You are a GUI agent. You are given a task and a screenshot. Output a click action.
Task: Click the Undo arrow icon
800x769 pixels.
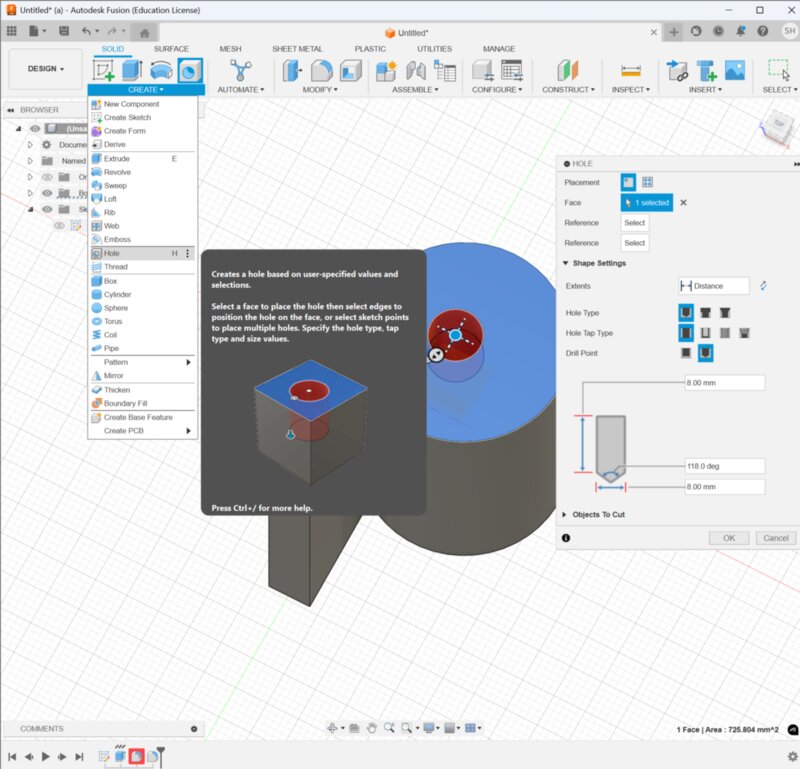click(x=86, y=31)
